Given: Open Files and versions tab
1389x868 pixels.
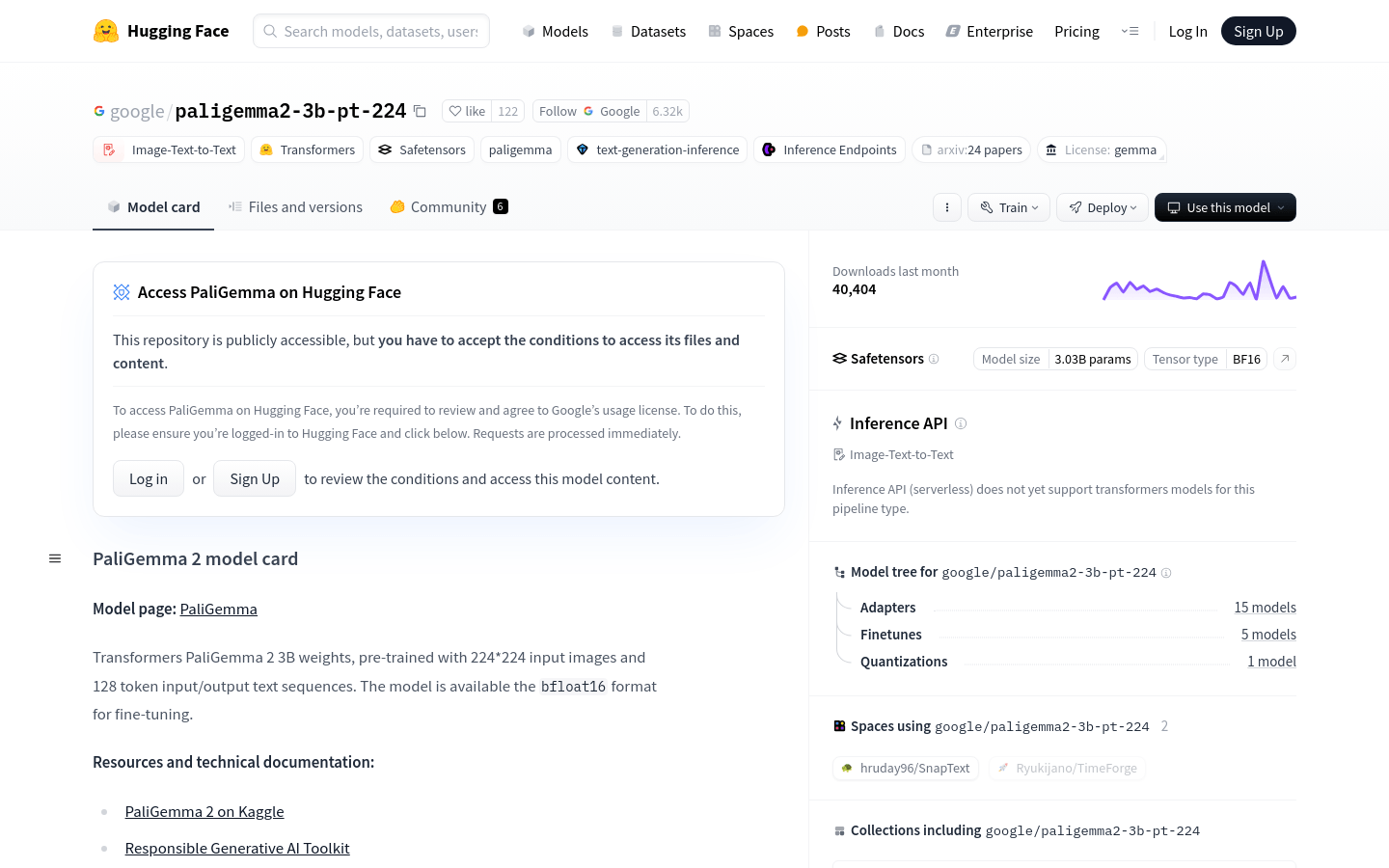Looking at the screenshot, I should pyautogui.click(x=295, y=207).
